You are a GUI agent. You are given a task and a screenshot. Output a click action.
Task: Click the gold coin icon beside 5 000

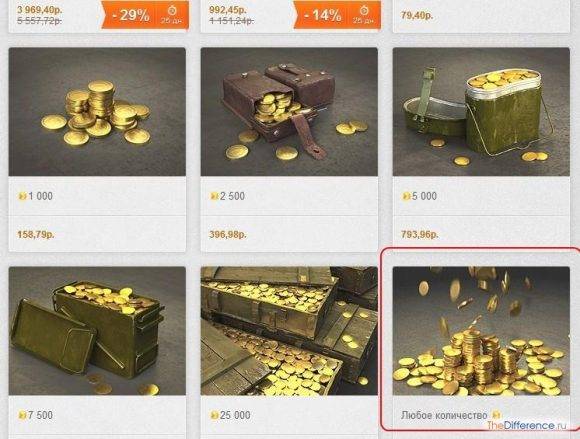tap(406, 196)
